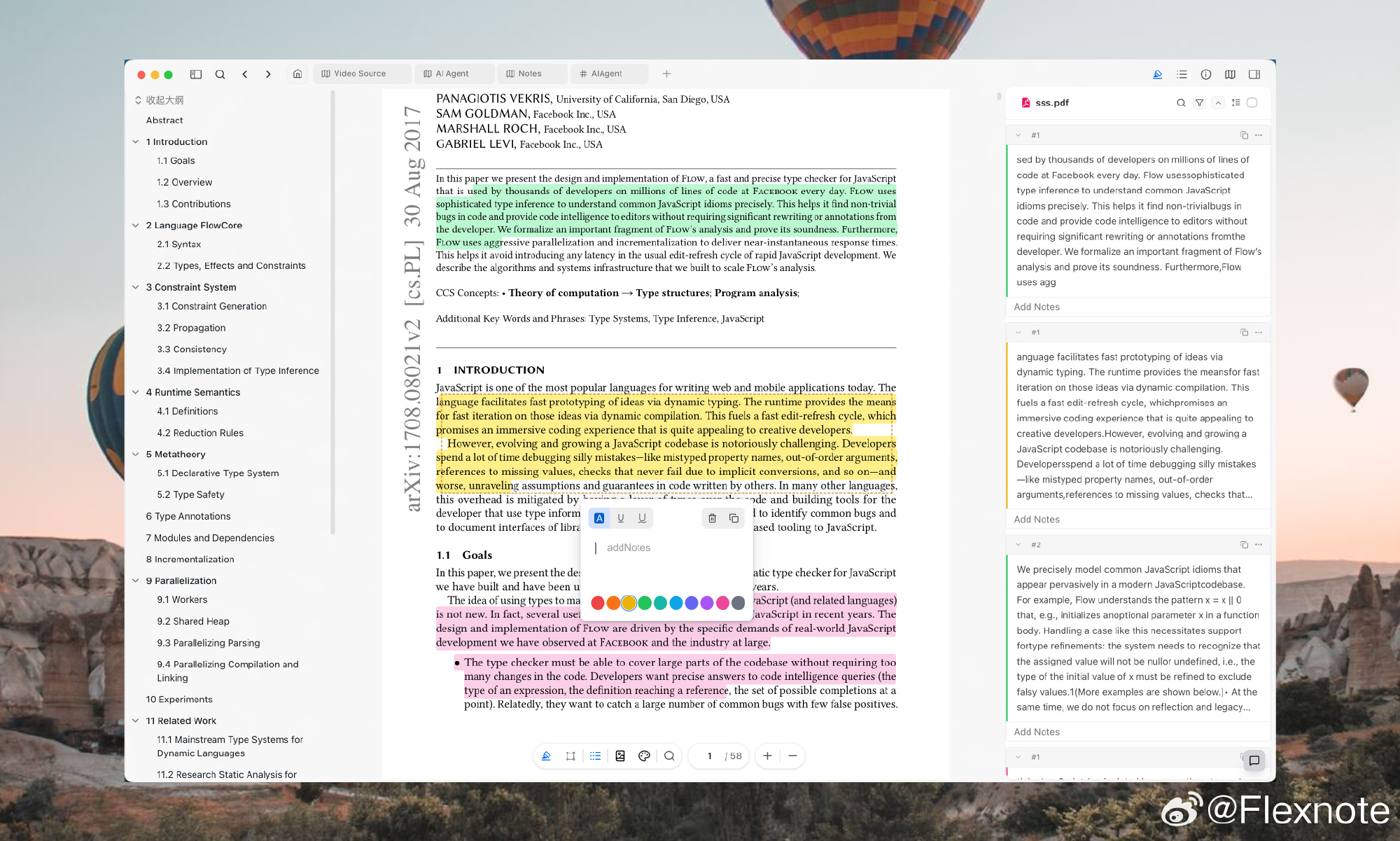1400x841 pixels.
Task: Toggle wavy underline style in popup
Action: coord(642,518)
